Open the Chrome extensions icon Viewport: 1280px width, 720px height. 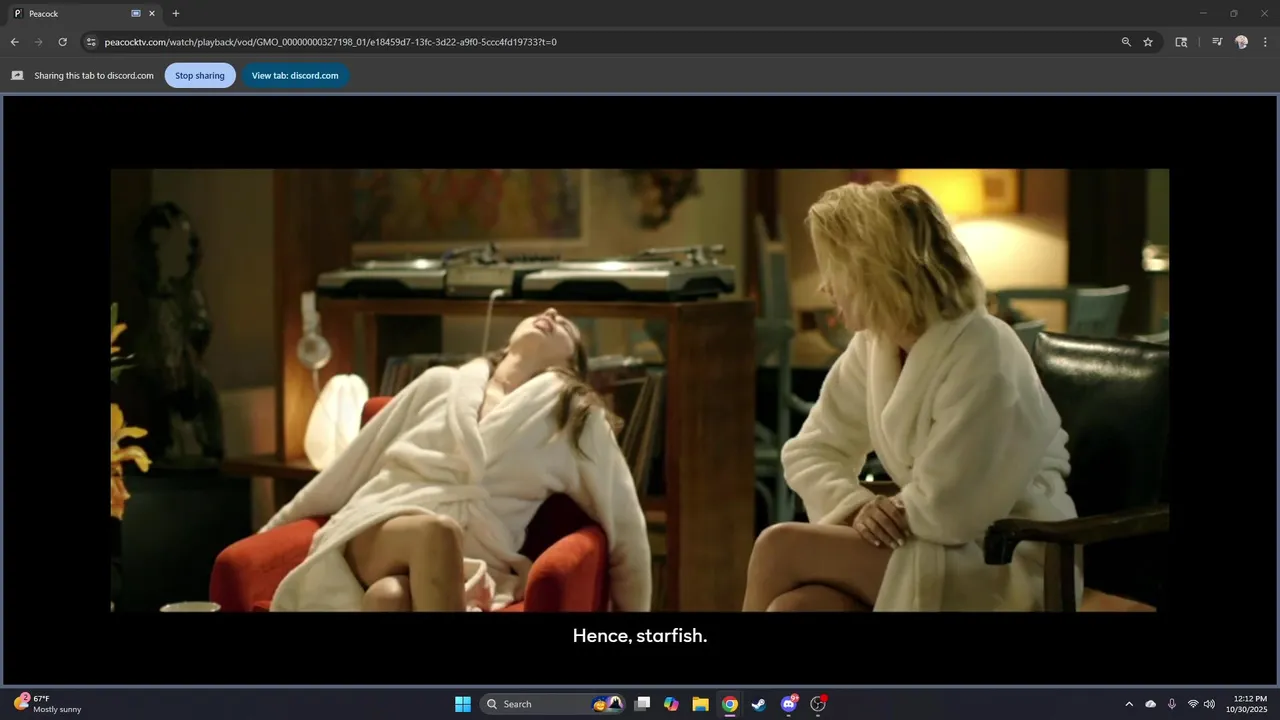click(1181, 42)
